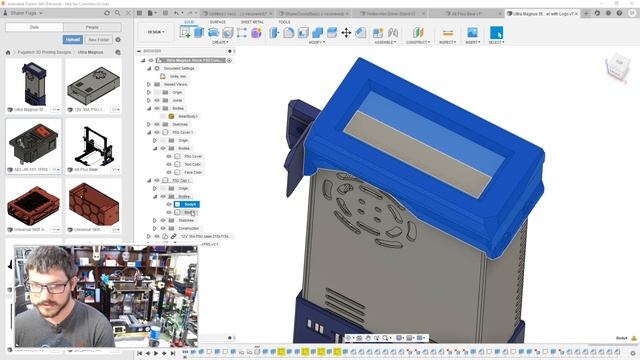Expand the Named Views node
This screenshot has width=640, height=360.
tap(149, 84)
